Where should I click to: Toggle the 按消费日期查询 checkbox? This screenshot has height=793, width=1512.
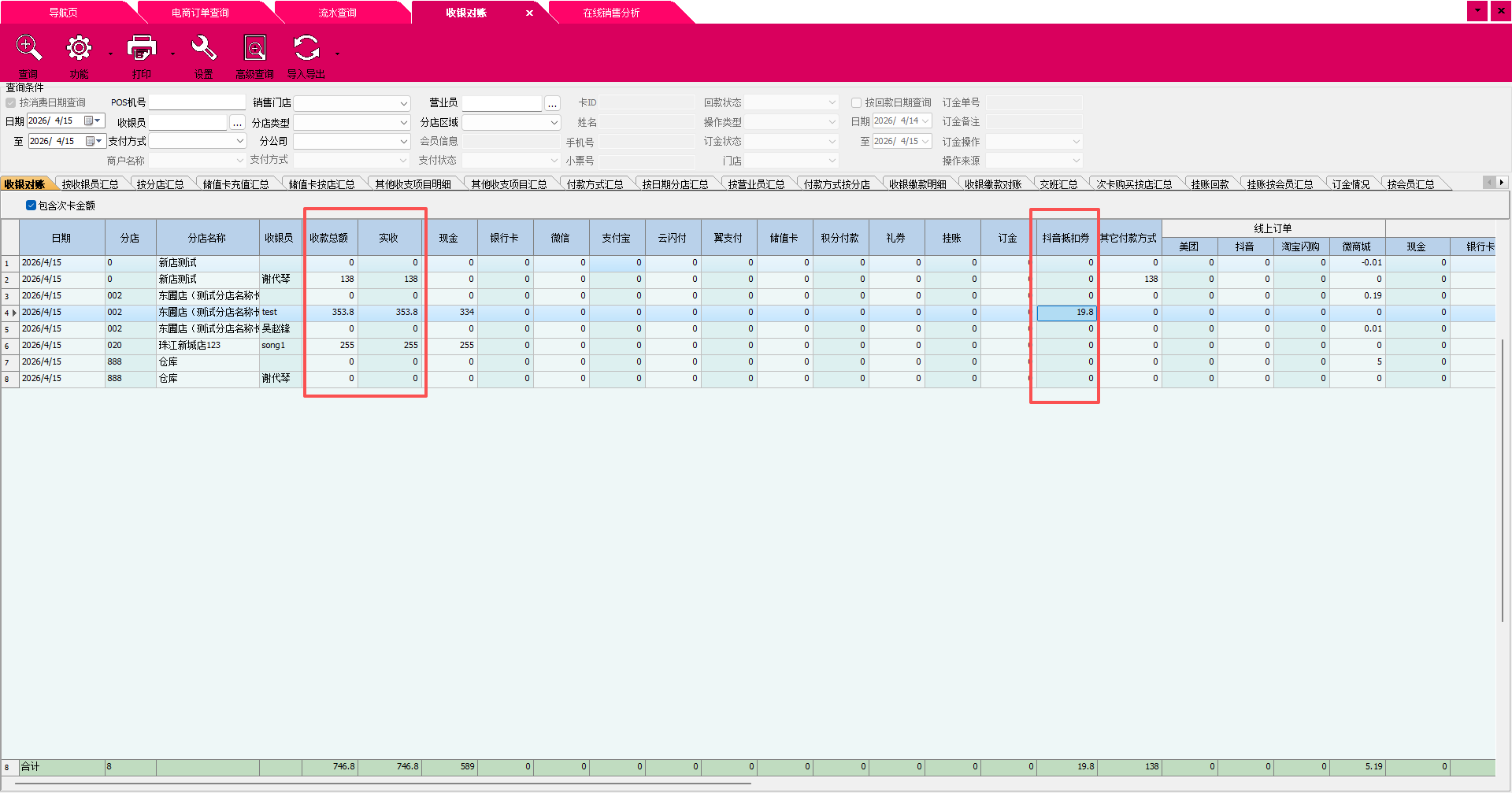11,103
